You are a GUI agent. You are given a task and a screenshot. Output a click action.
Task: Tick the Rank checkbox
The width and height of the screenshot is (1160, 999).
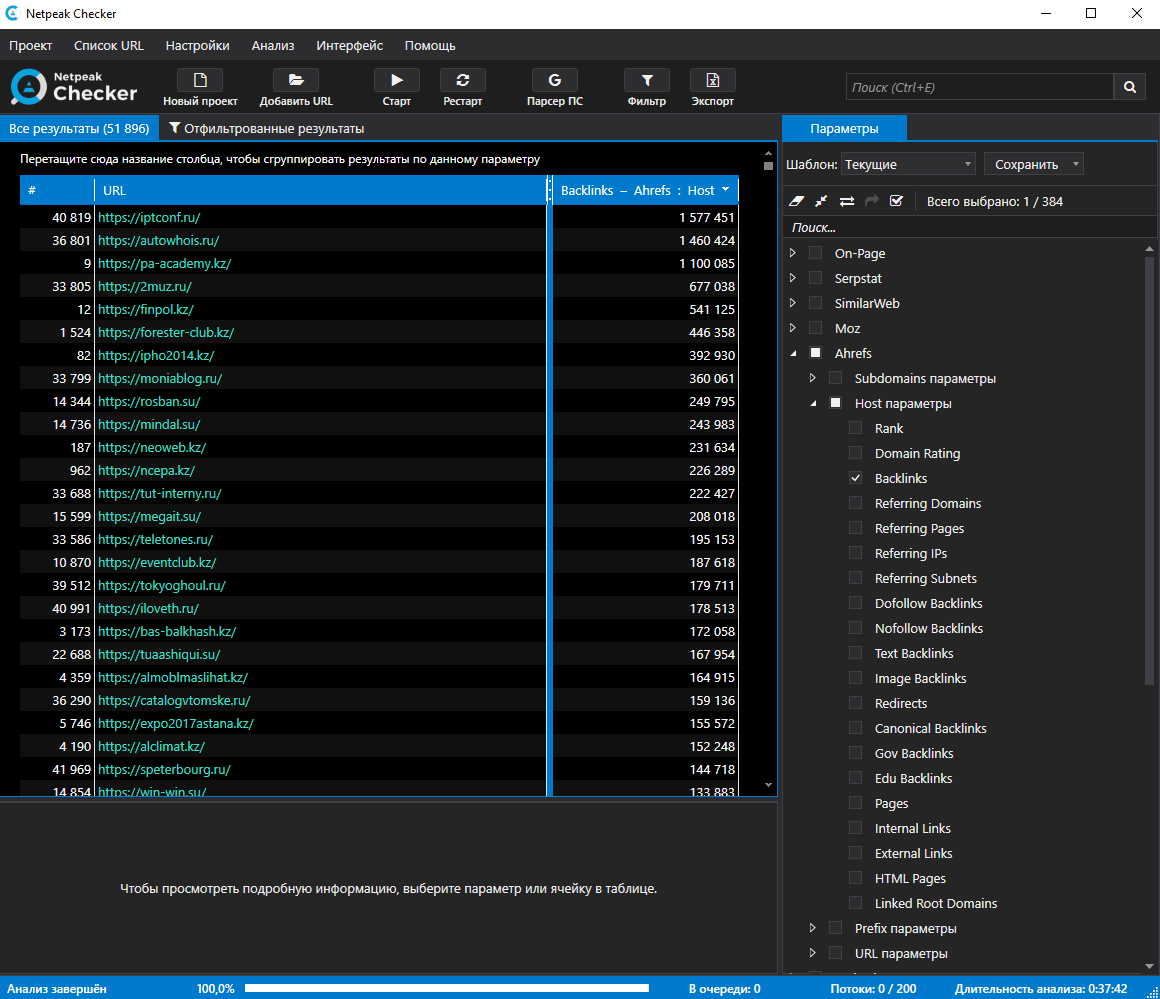[x=855, y=428]
